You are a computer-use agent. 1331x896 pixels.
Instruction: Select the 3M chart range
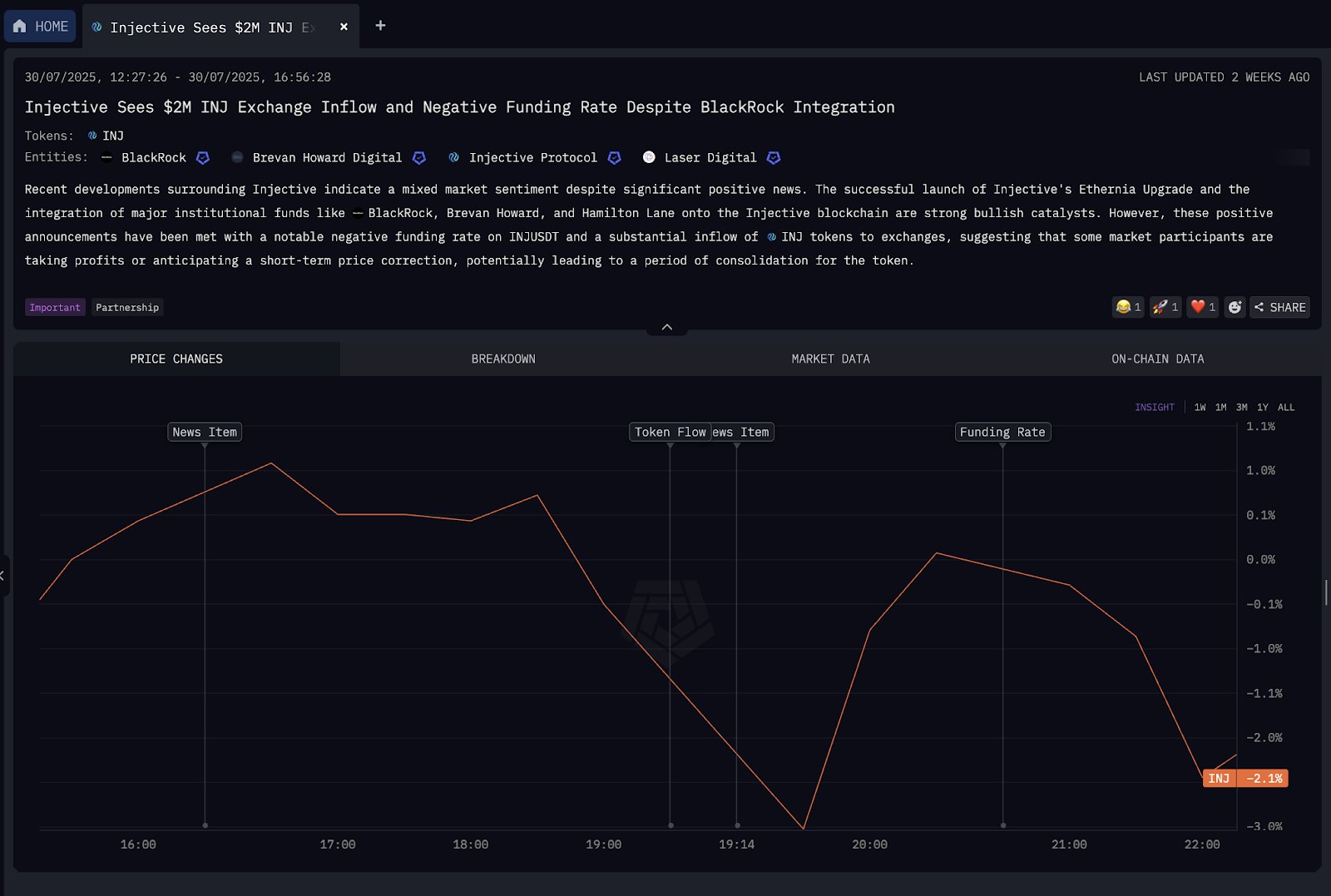click(x=1241, y=407)
